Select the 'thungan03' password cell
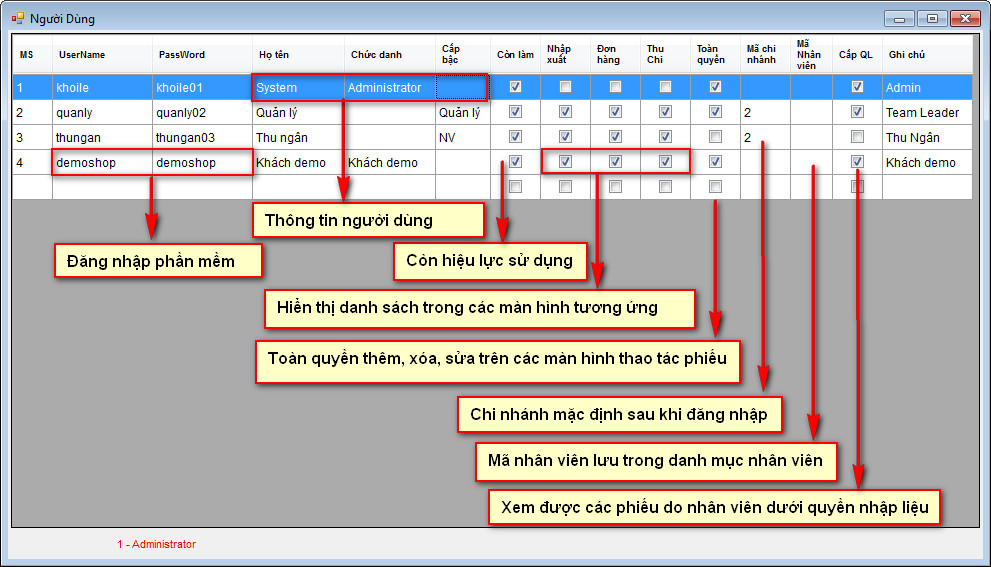 click(202, 137)
